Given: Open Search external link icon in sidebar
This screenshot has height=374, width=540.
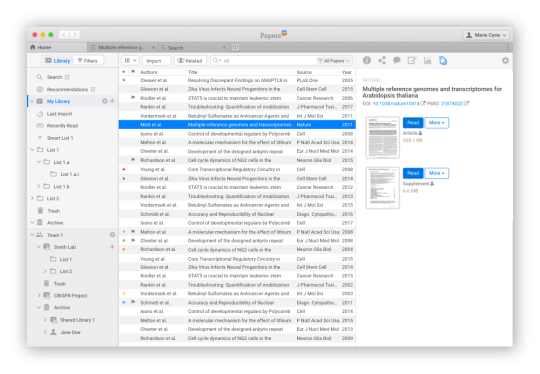Looking at the screenshot, I should 67,77.
